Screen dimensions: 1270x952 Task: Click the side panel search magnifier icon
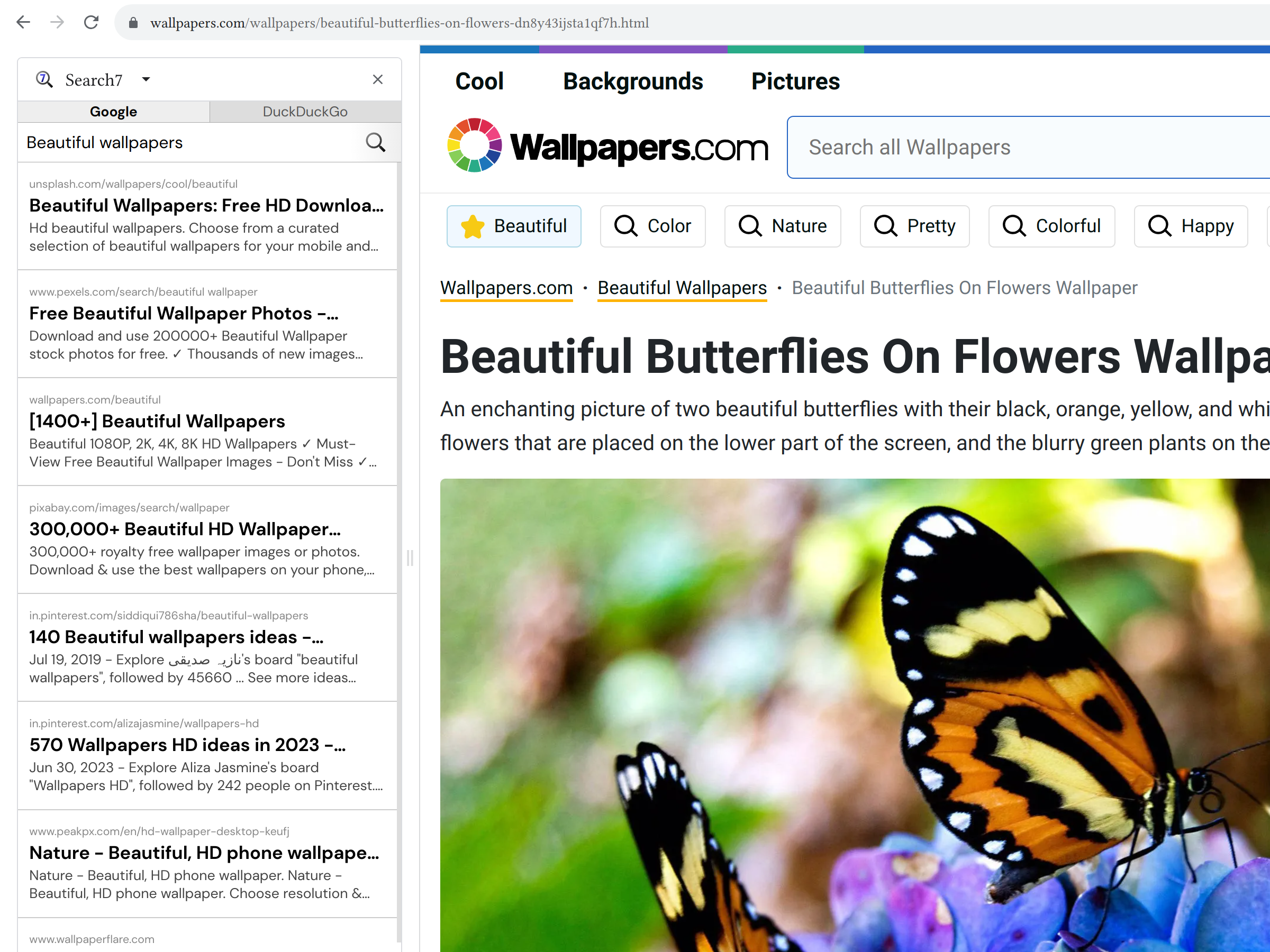coord(376,142)
